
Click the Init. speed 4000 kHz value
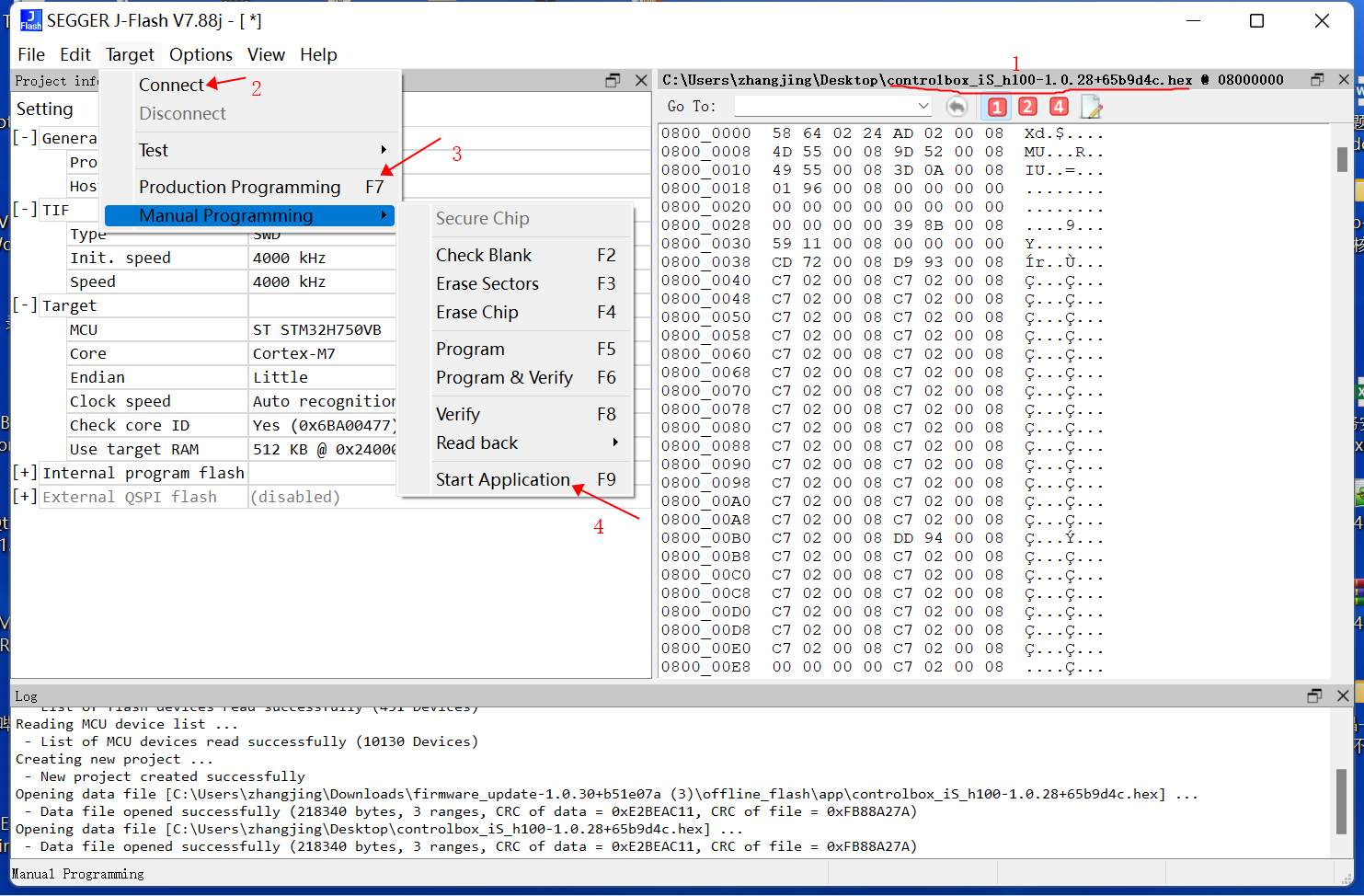pyautogui.click(x=323, y=258)
